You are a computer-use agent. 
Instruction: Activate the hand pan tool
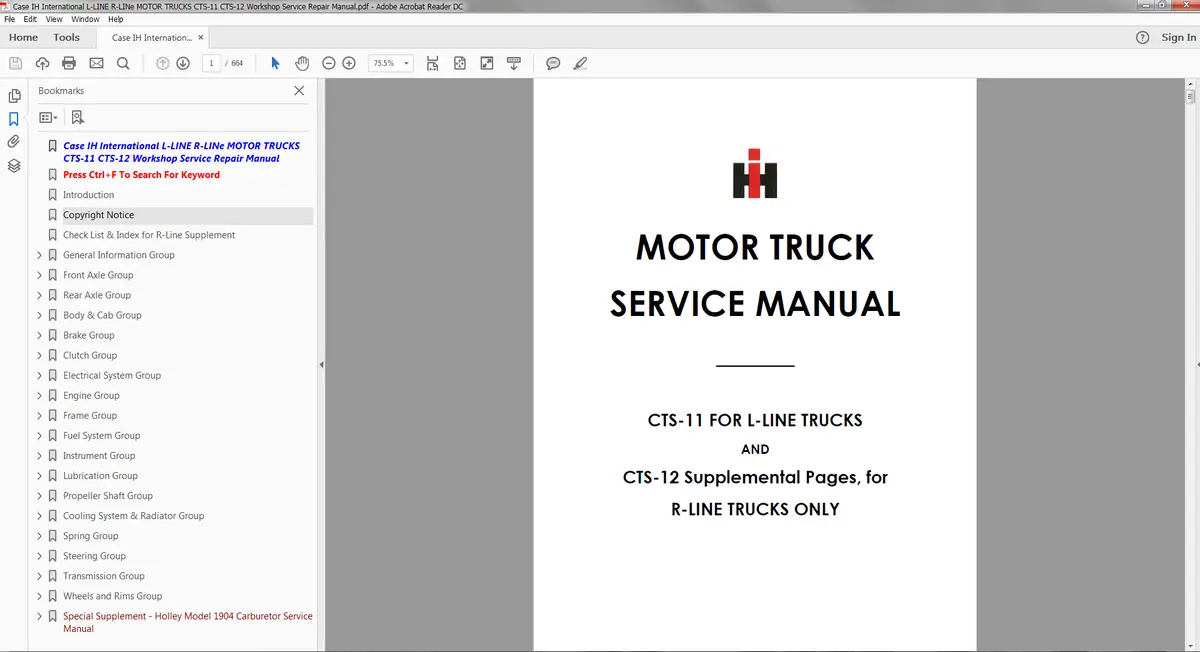[302, 63]
